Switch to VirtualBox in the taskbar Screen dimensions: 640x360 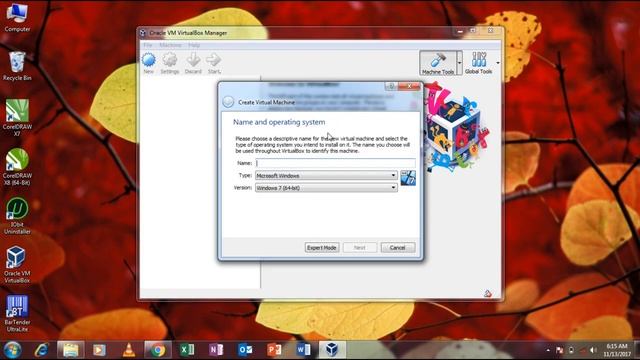pyautogui.click(x=332, y=350)
